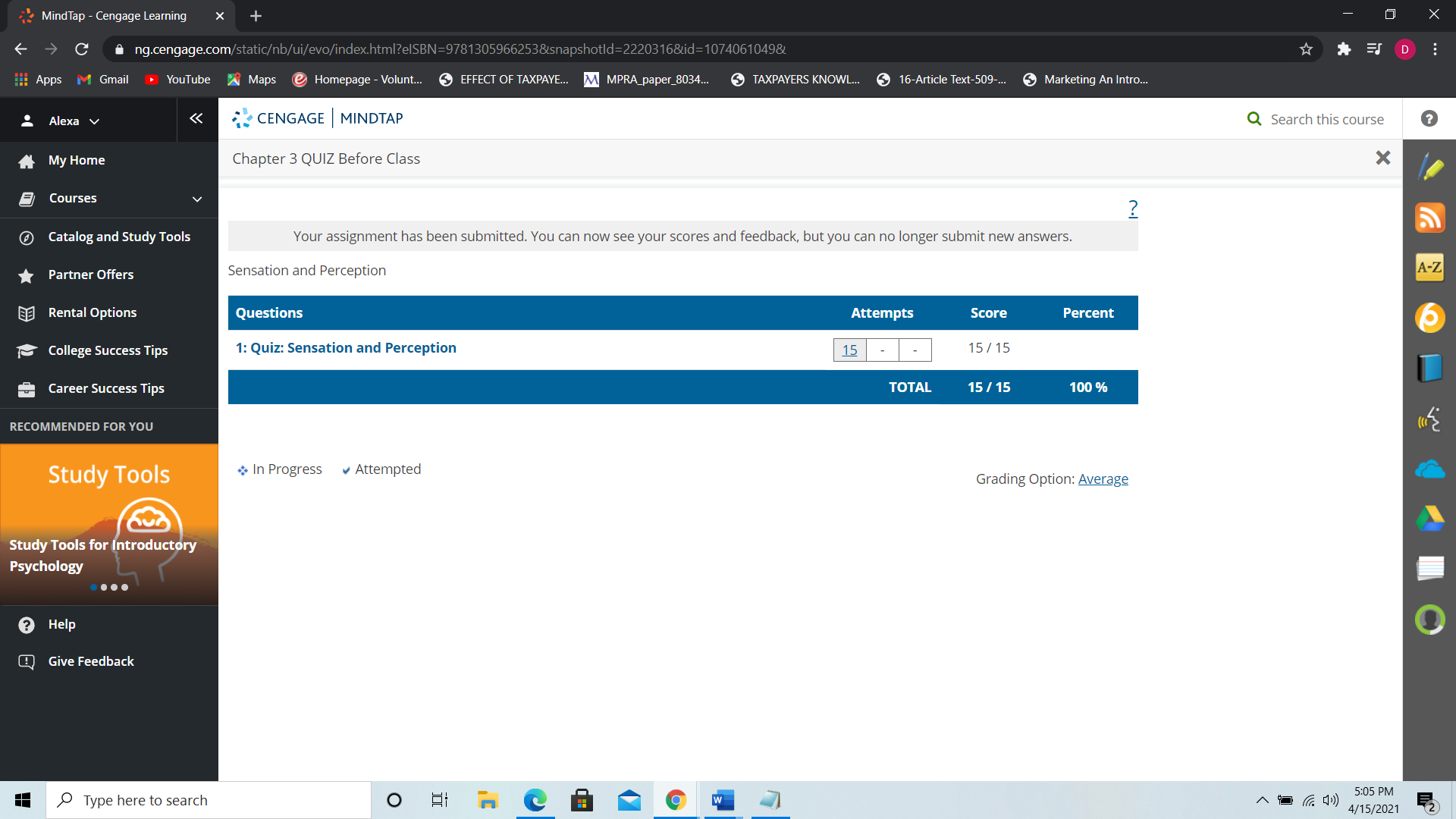Close the Chapter 3 QUIZ panel
Image resolution: width=1456 pixels, height=819 pixels.
tap(1382, 158)
